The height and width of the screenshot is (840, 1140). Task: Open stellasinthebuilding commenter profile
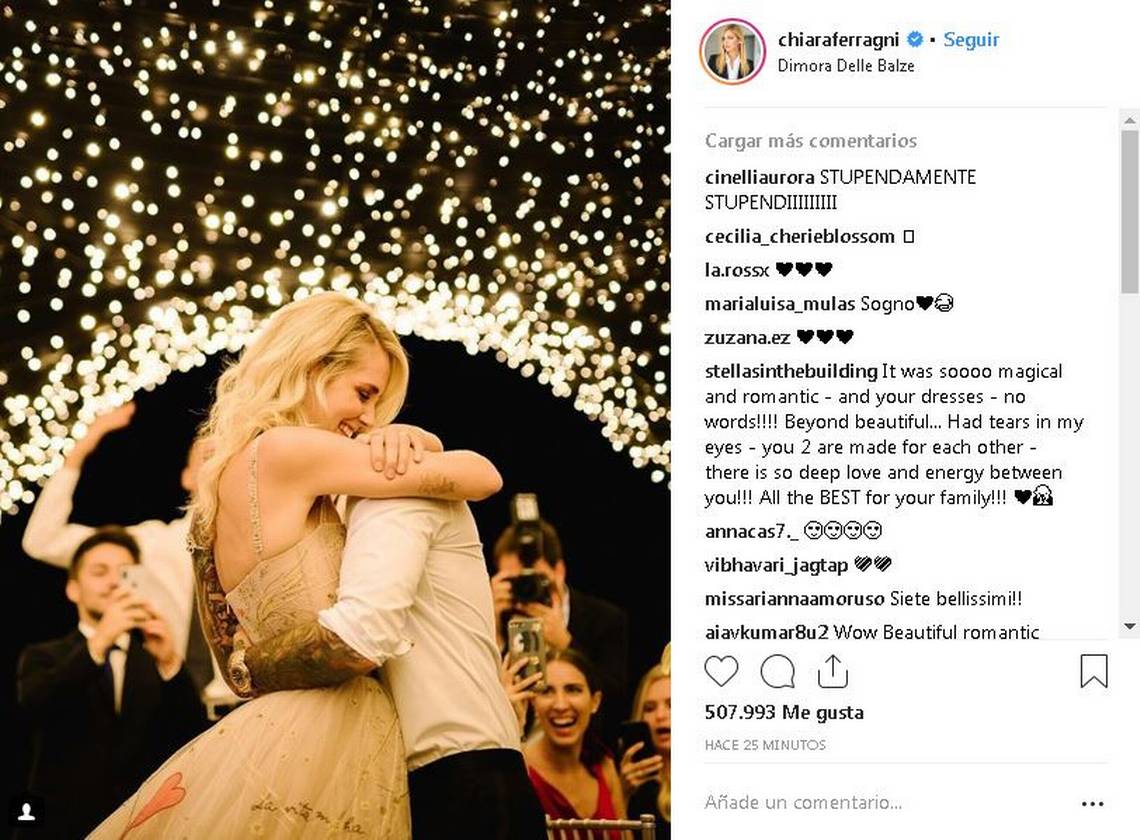[791, 372]
